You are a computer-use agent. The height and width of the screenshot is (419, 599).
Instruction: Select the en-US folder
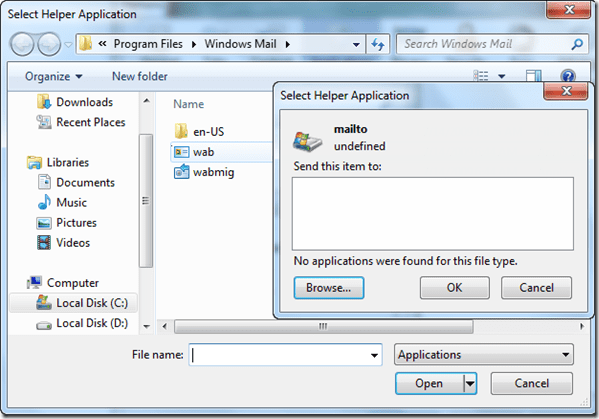209,132
